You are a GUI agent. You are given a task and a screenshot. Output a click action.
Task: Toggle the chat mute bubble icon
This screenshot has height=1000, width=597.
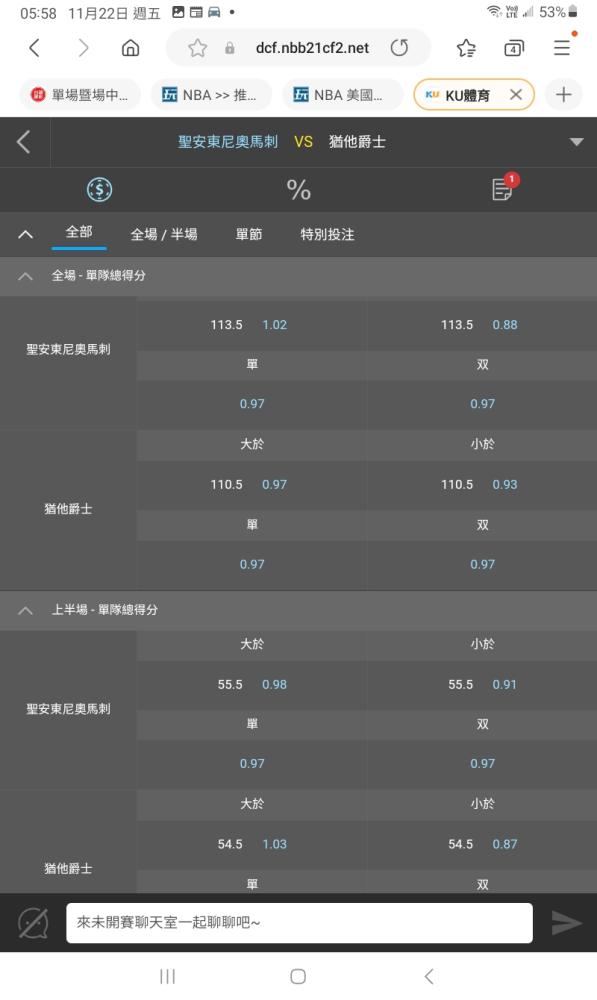click(33, 923)
